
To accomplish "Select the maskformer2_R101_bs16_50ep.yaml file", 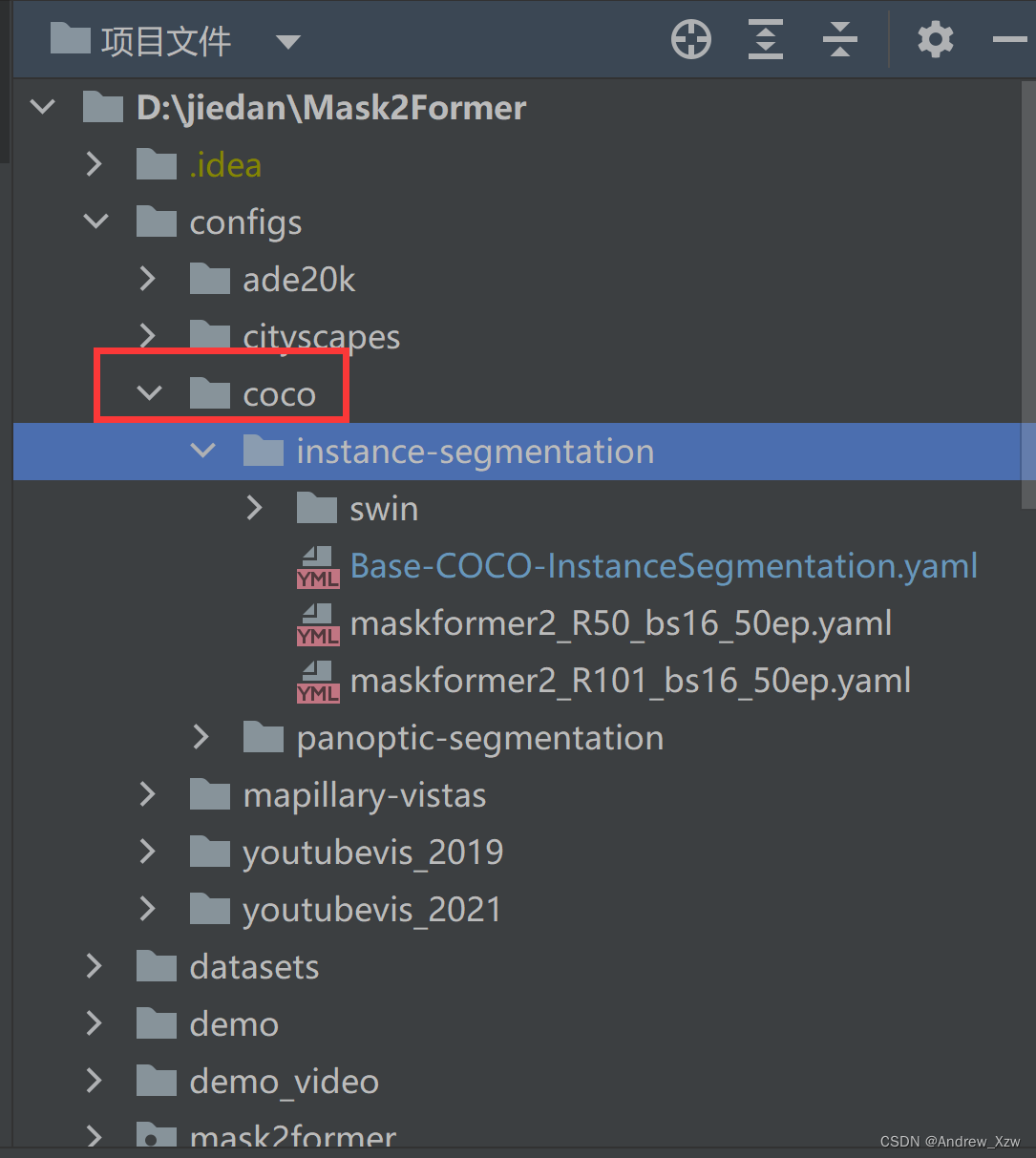I will tap(629, 680).
